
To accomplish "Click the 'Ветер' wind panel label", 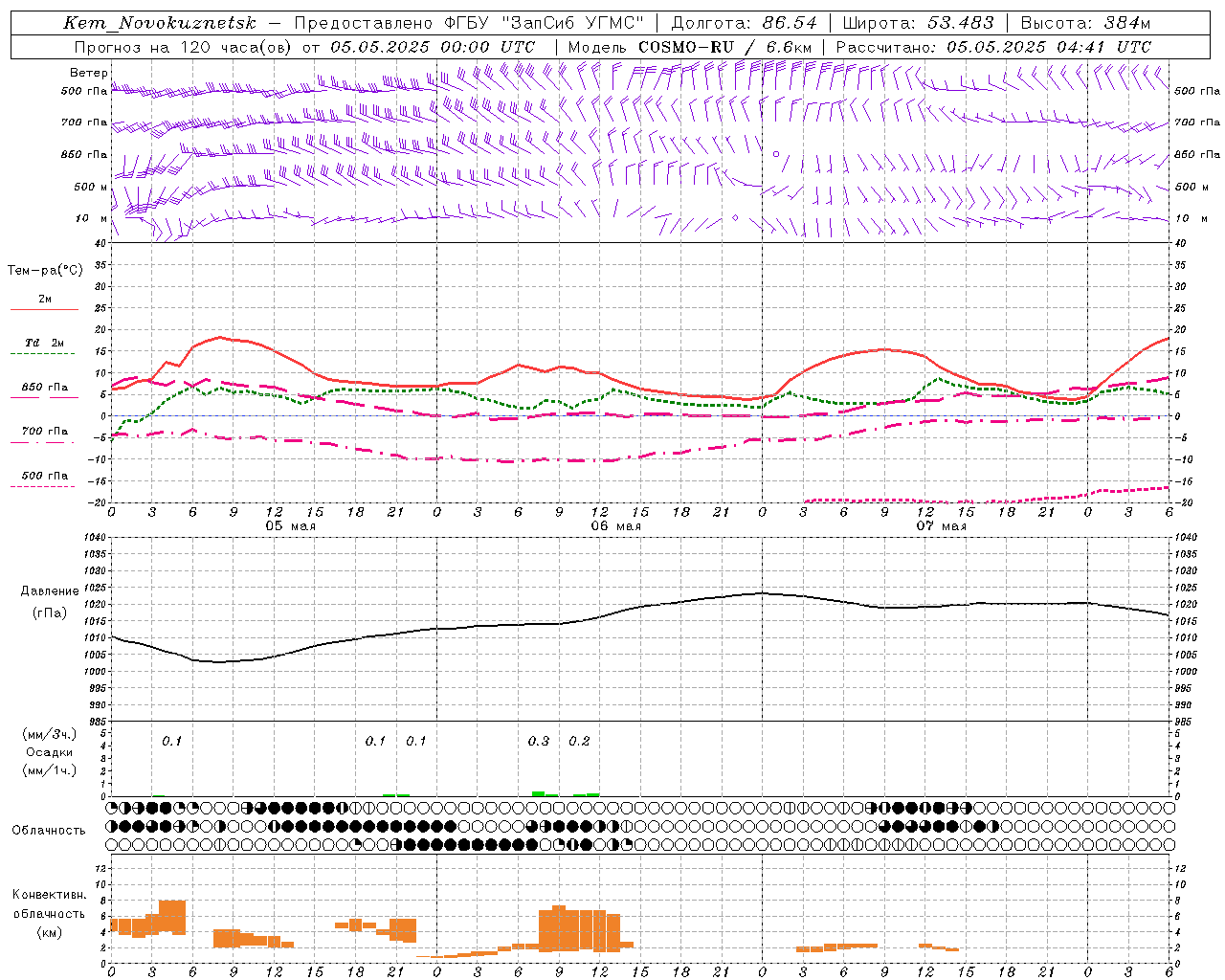I will [89, 73].
